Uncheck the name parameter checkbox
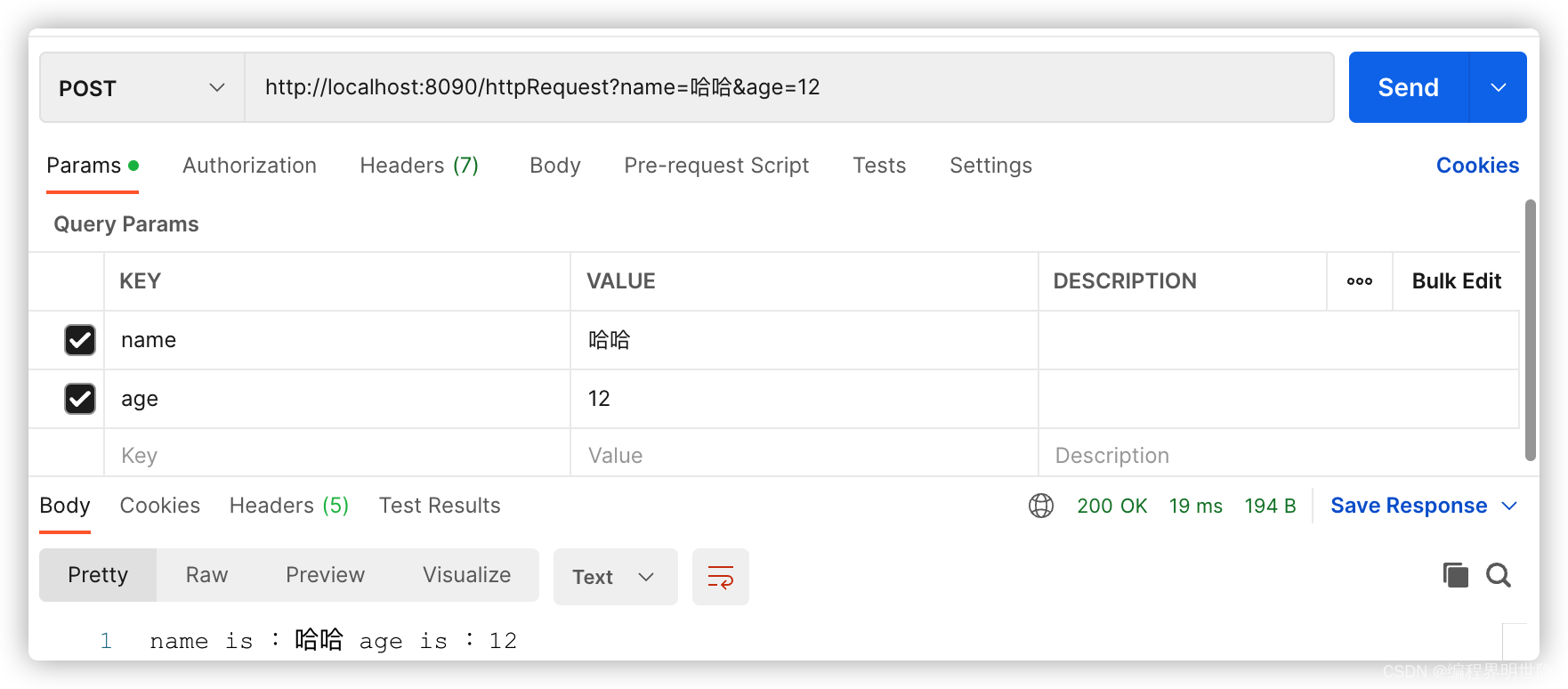Screen dimensions: 1568x689 (x=80, y=340)
